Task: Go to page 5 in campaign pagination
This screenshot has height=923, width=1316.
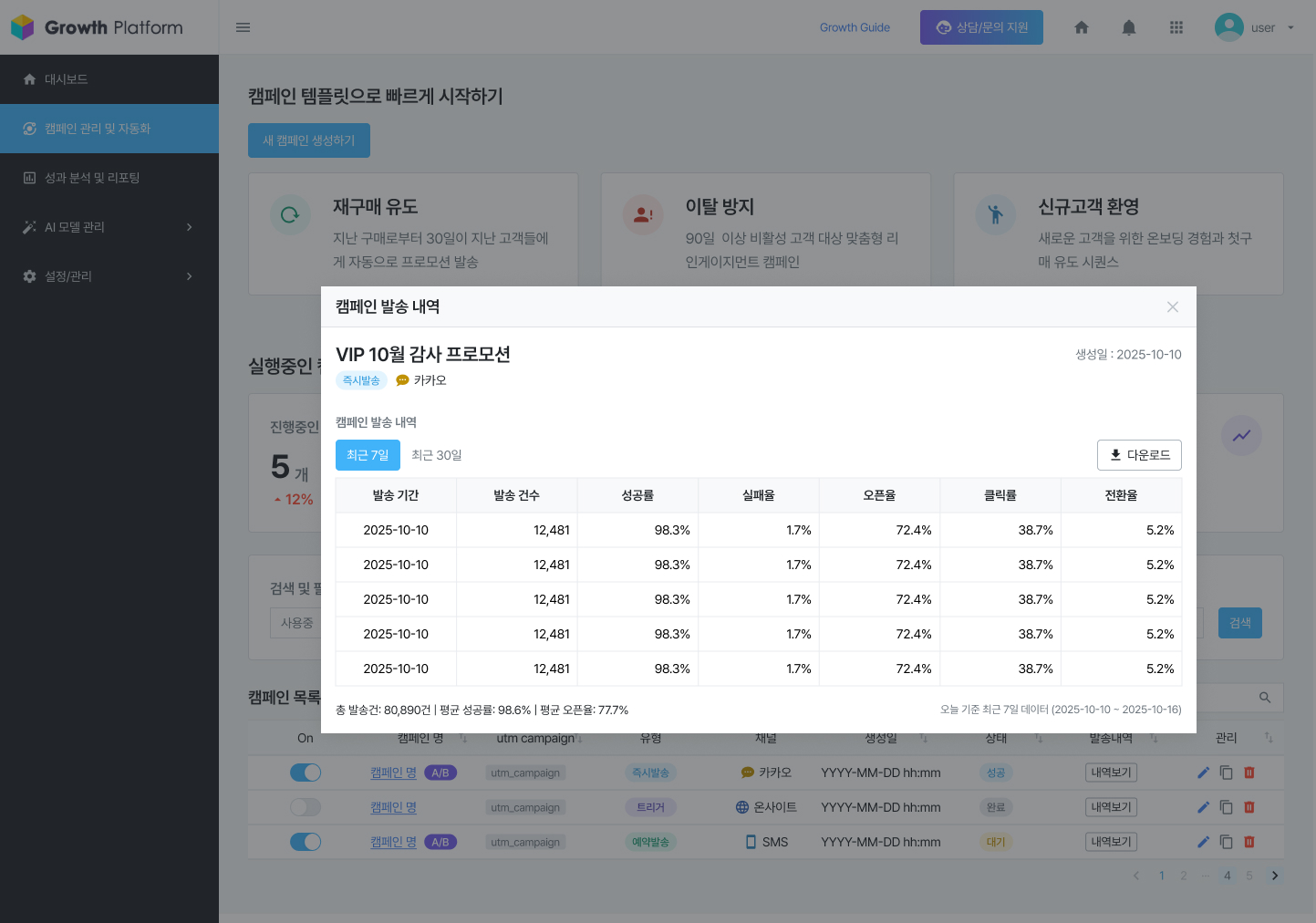Action: [1249, 875]
